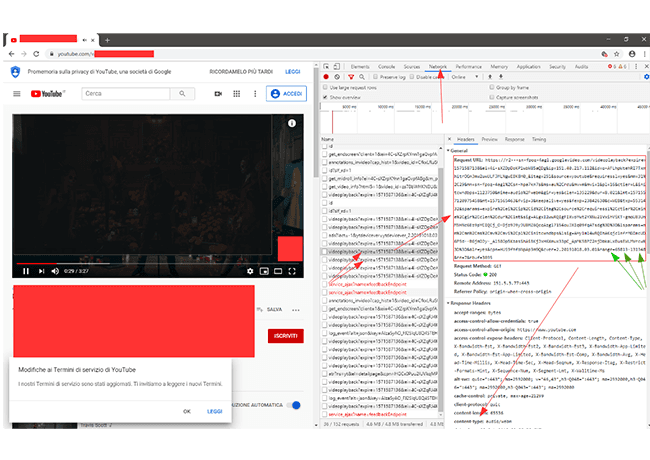Image resolution: width=650 pixels, height=460 pixels.
Task: Click the export HAR download arrow icon
Action: (500, 77)
